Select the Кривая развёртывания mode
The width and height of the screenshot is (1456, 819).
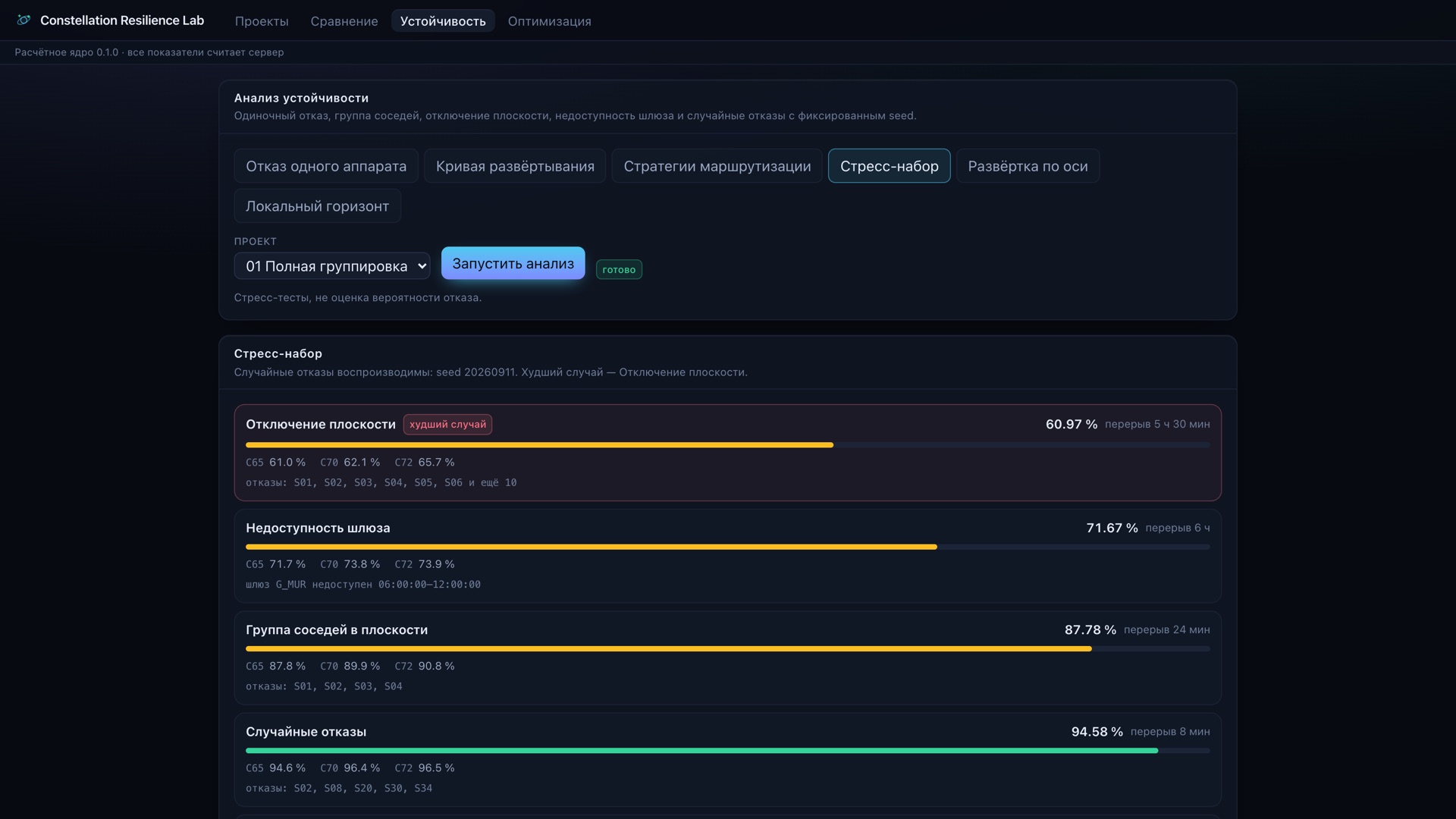515,166
